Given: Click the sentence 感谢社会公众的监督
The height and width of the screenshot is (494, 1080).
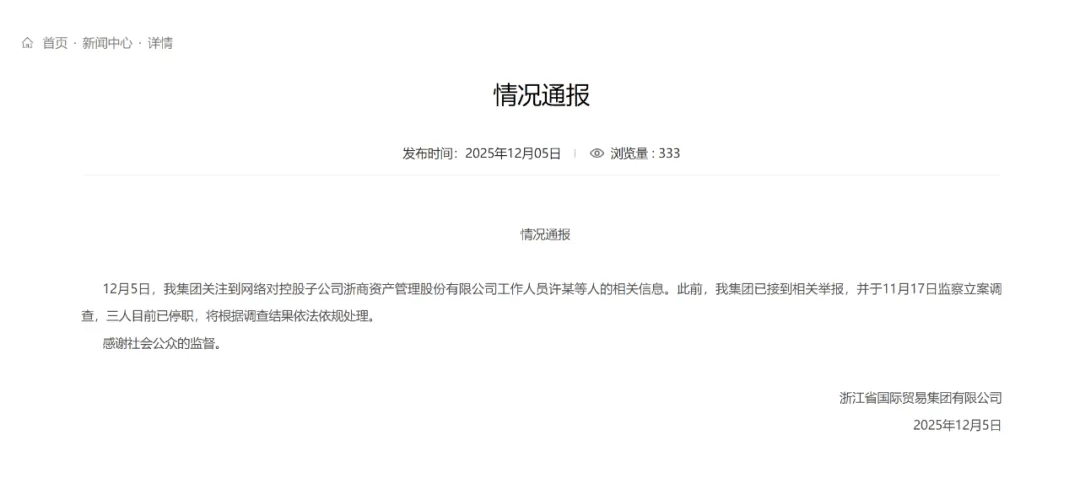Looking at the screenshot, I should pos(160,343).
